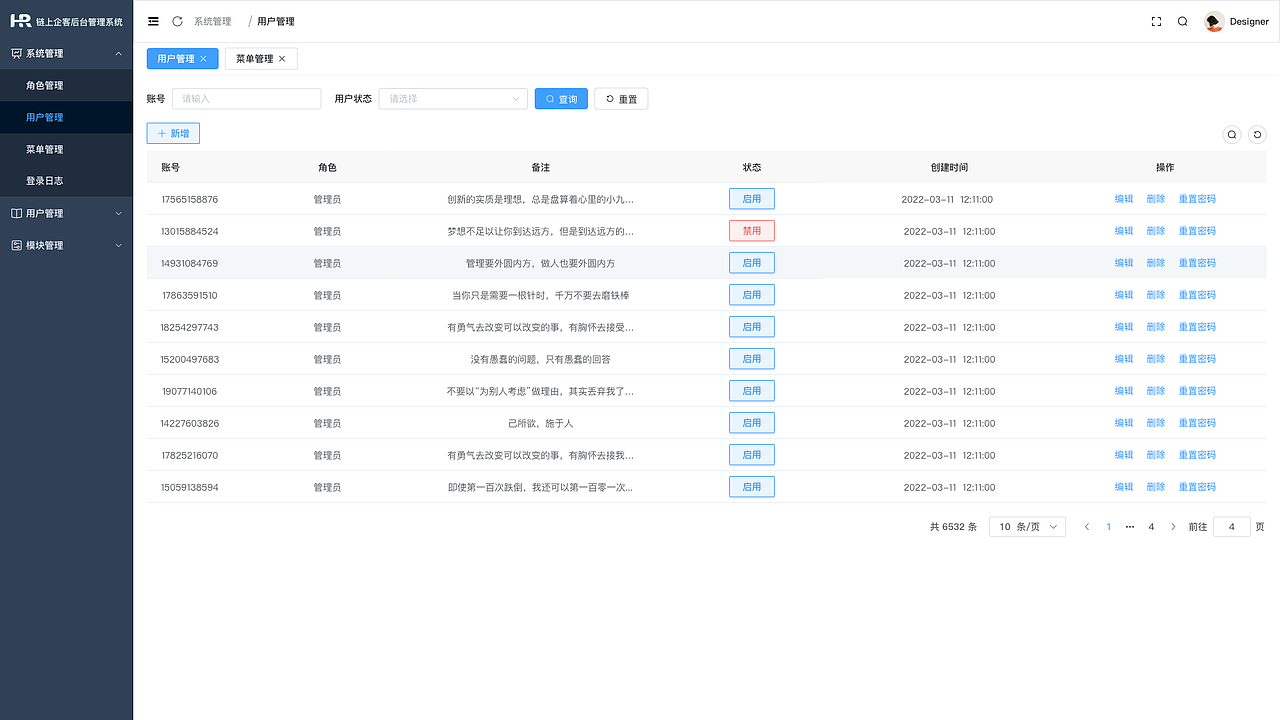Screen dimensions: 1280x720
Task: Expand the 用户管理 sidebar section
Action: [66, 213]
